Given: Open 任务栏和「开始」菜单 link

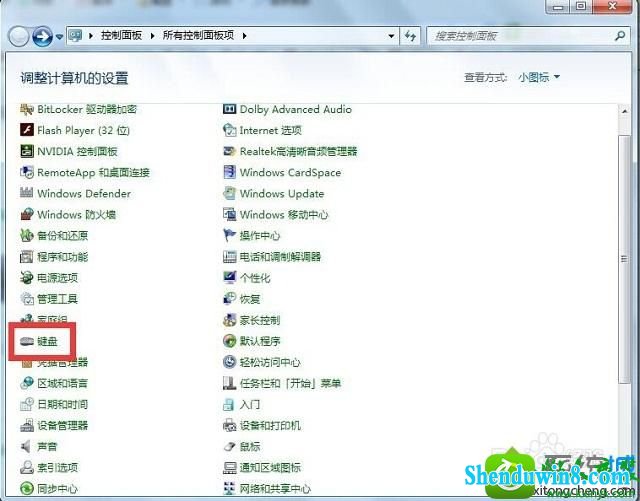Looking at the screenshot, I should pos(290,383).
